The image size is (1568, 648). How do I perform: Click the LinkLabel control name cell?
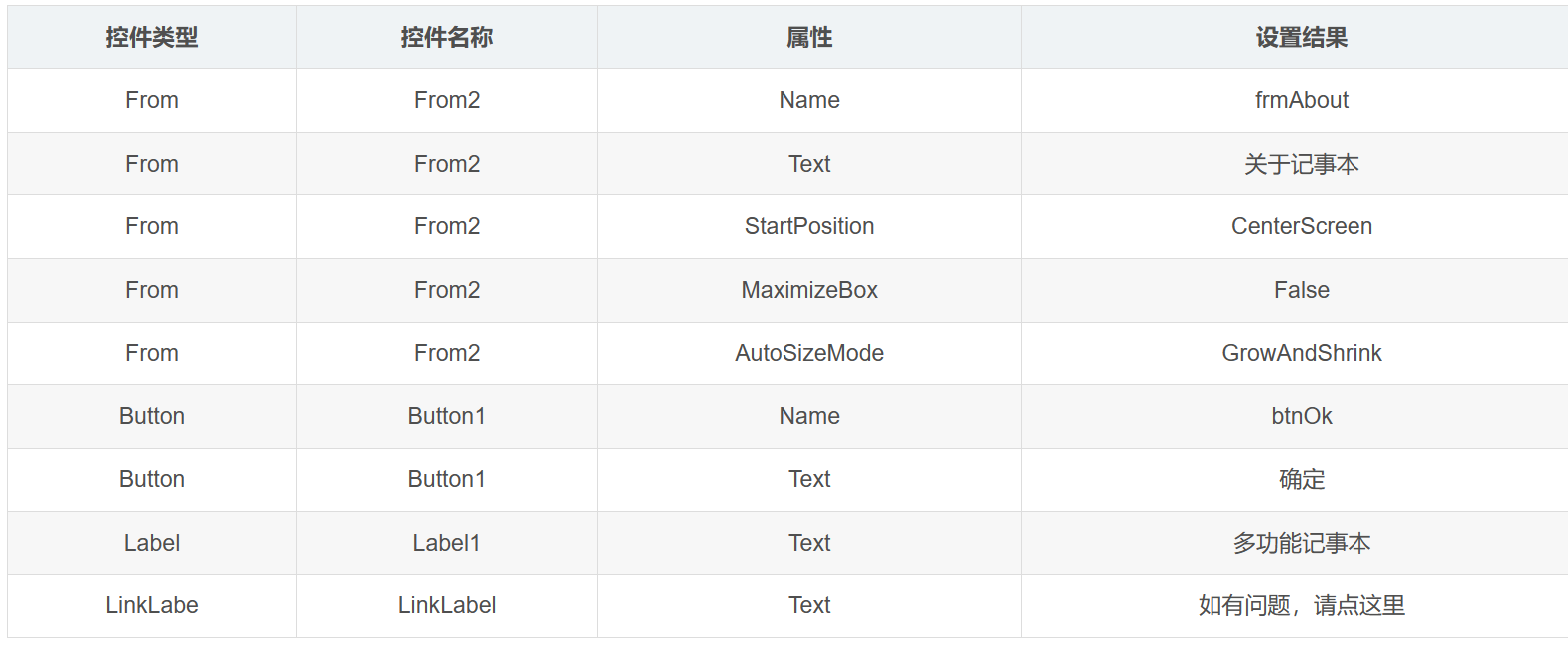tap(447, 605)
